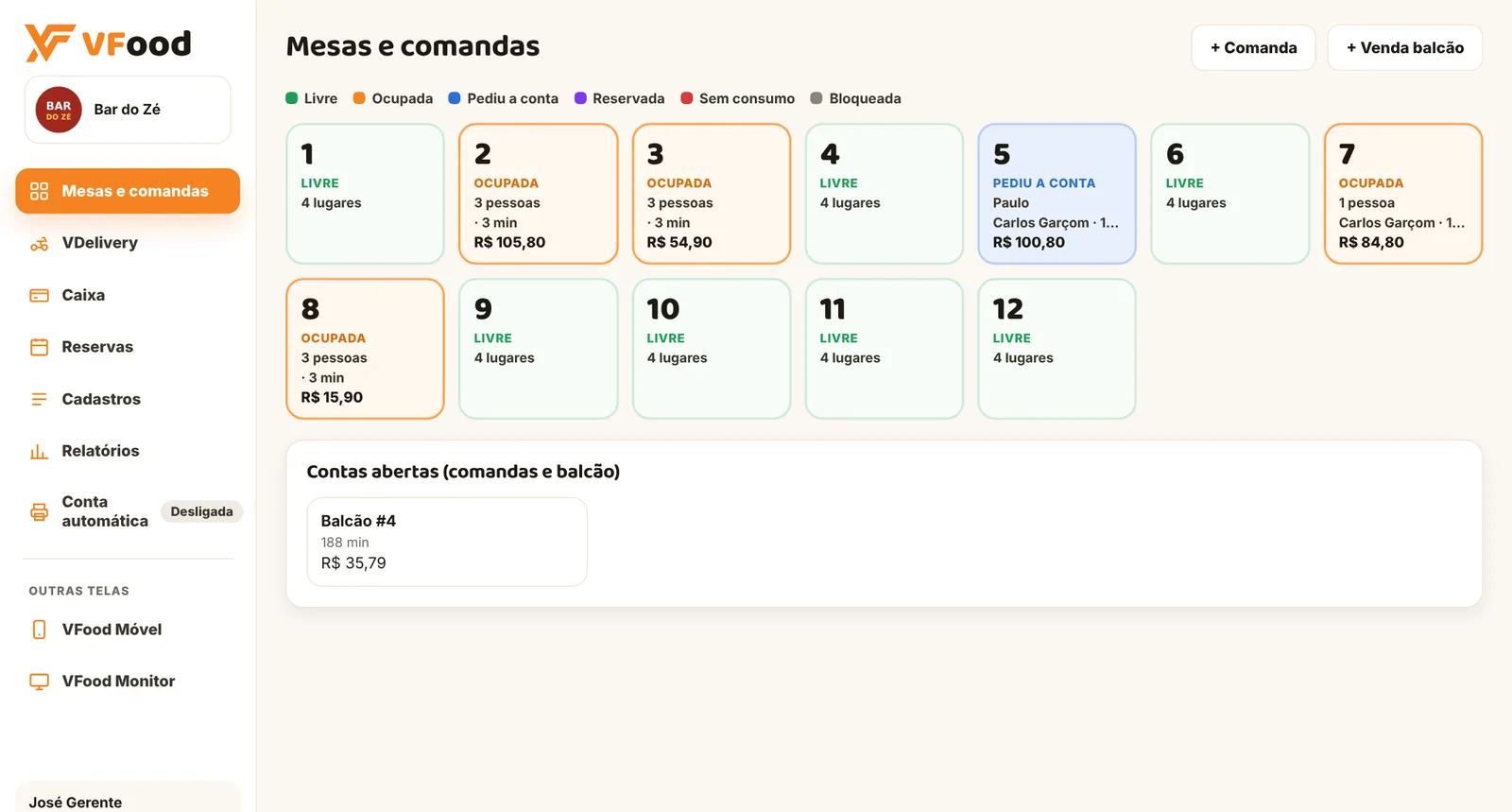Toggle the Desligada status for Conta automática
Viewport: 1512px width, 812px height.
click(x=201, y=511)
